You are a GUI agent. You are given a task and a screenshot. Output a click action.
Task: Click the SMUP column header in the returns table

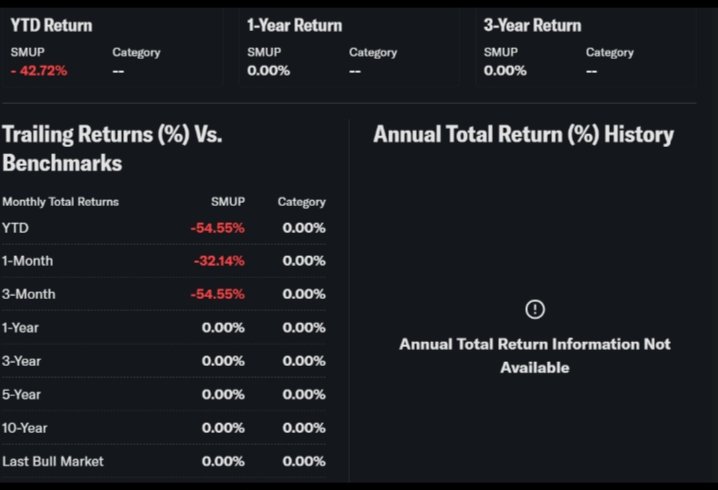[x=227, y=202]
